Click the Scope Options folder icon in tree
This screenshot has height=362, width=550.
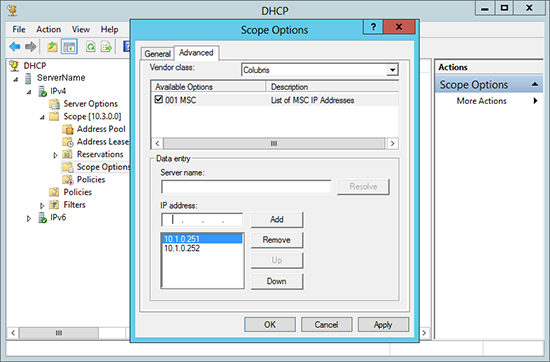[68, 167]
